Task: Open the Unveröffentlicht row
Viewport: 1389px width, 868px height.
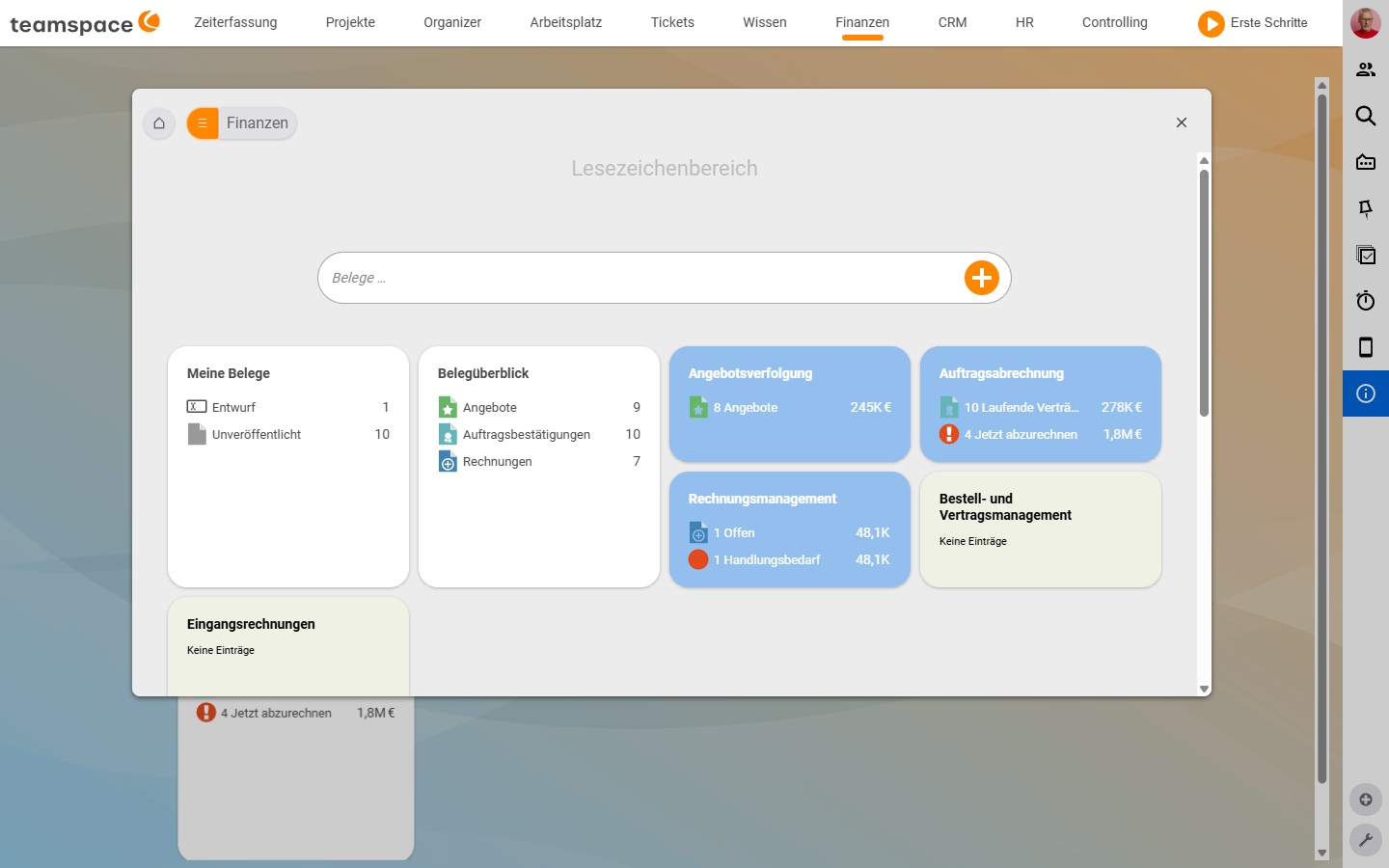Action: point(288,434)
